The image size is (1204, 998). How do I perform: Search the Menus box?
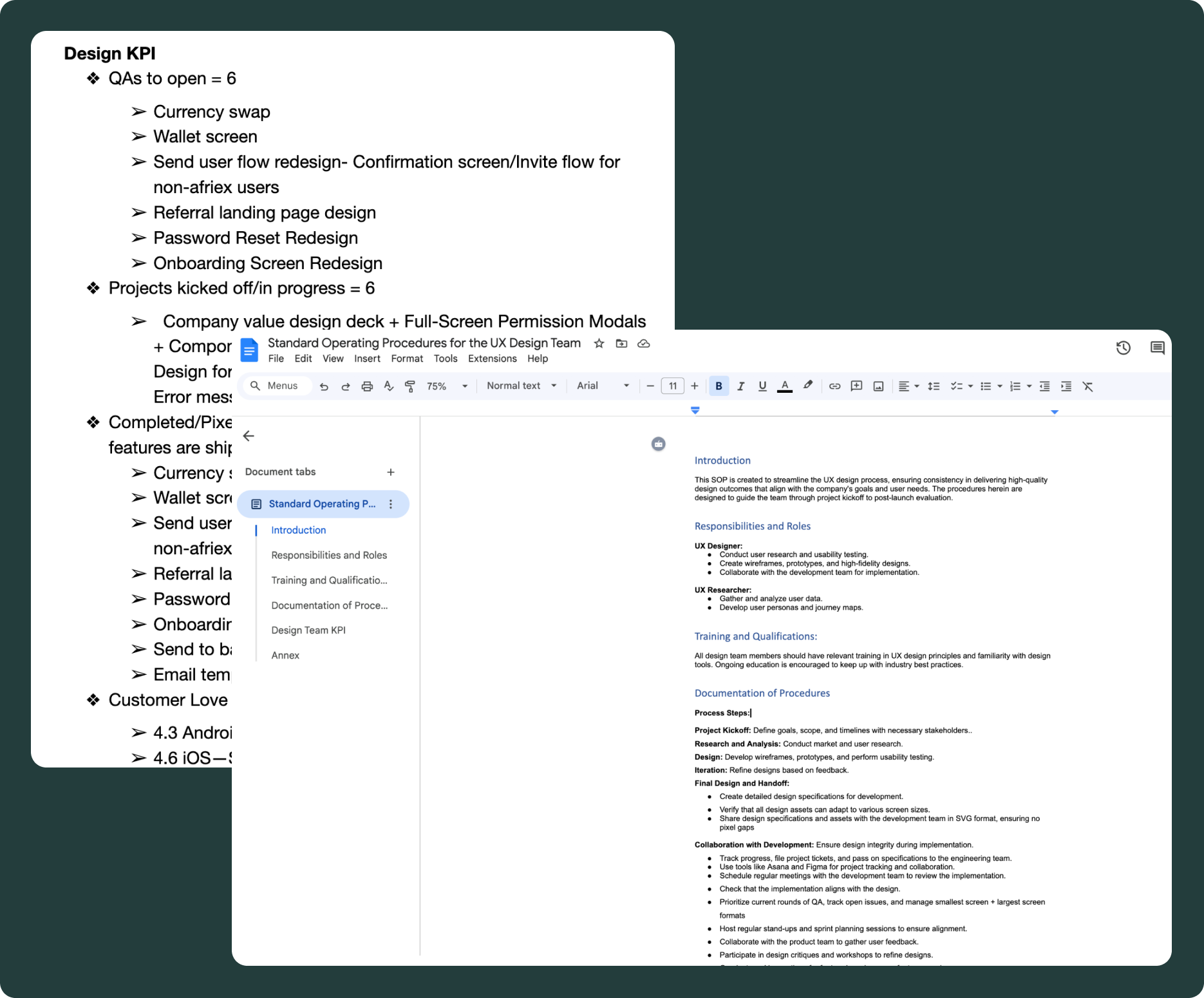277,386
